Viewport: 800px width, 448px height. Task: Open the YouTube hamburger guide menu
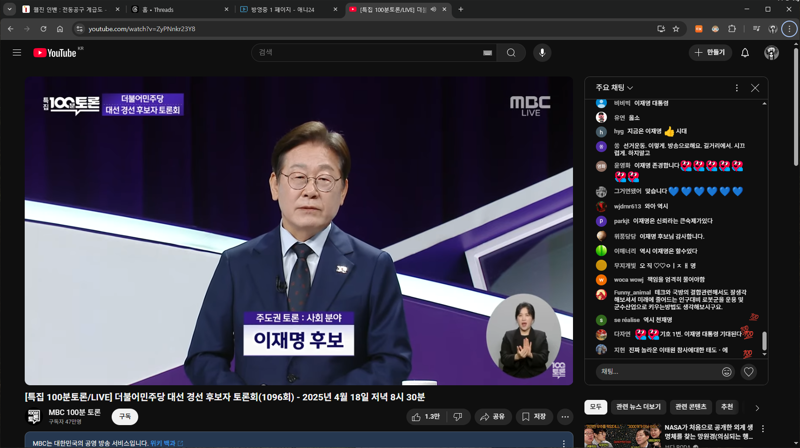pos(17,53)
